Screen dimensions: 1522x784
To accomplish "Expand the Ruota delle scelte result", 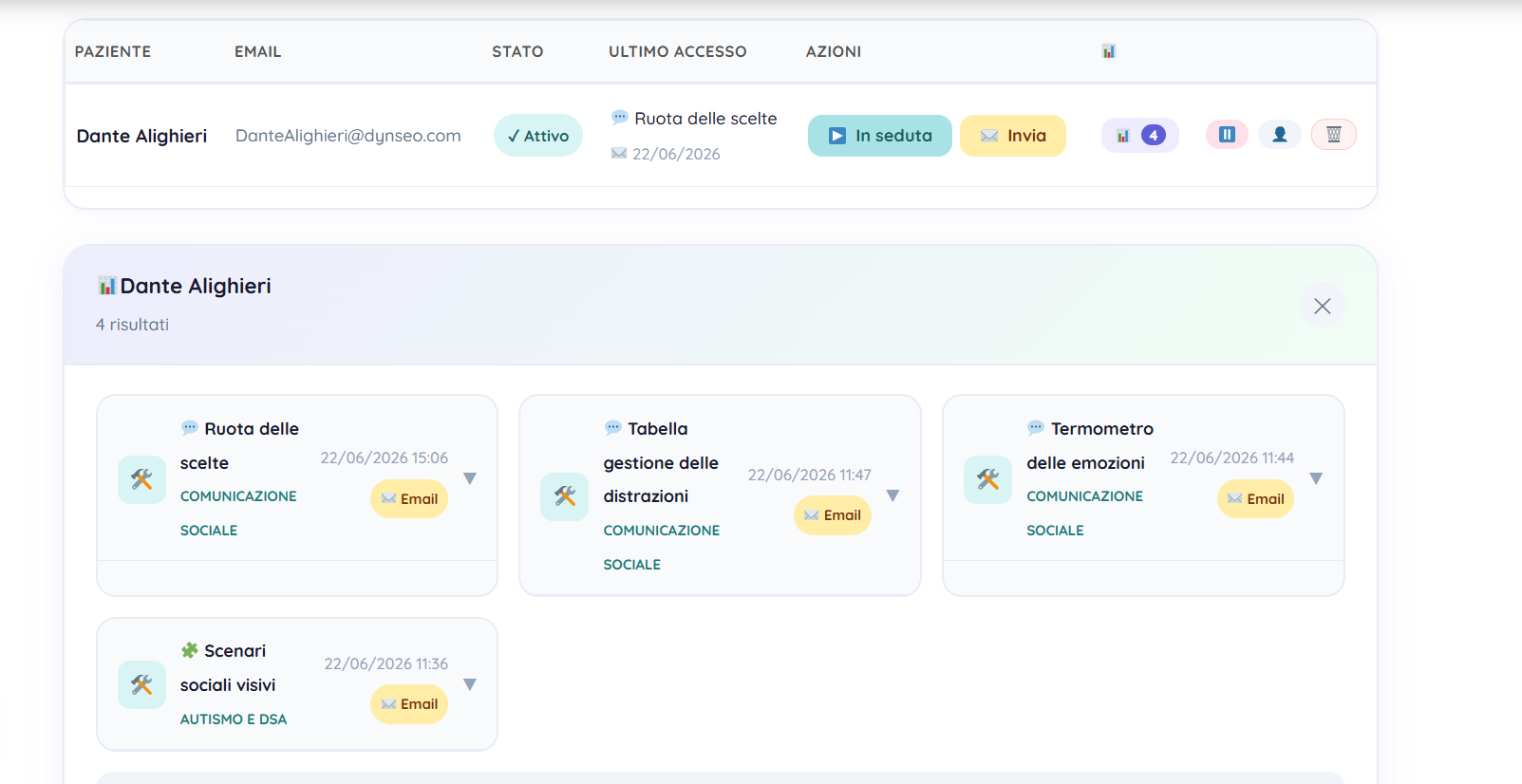I will tap(470, 478).
